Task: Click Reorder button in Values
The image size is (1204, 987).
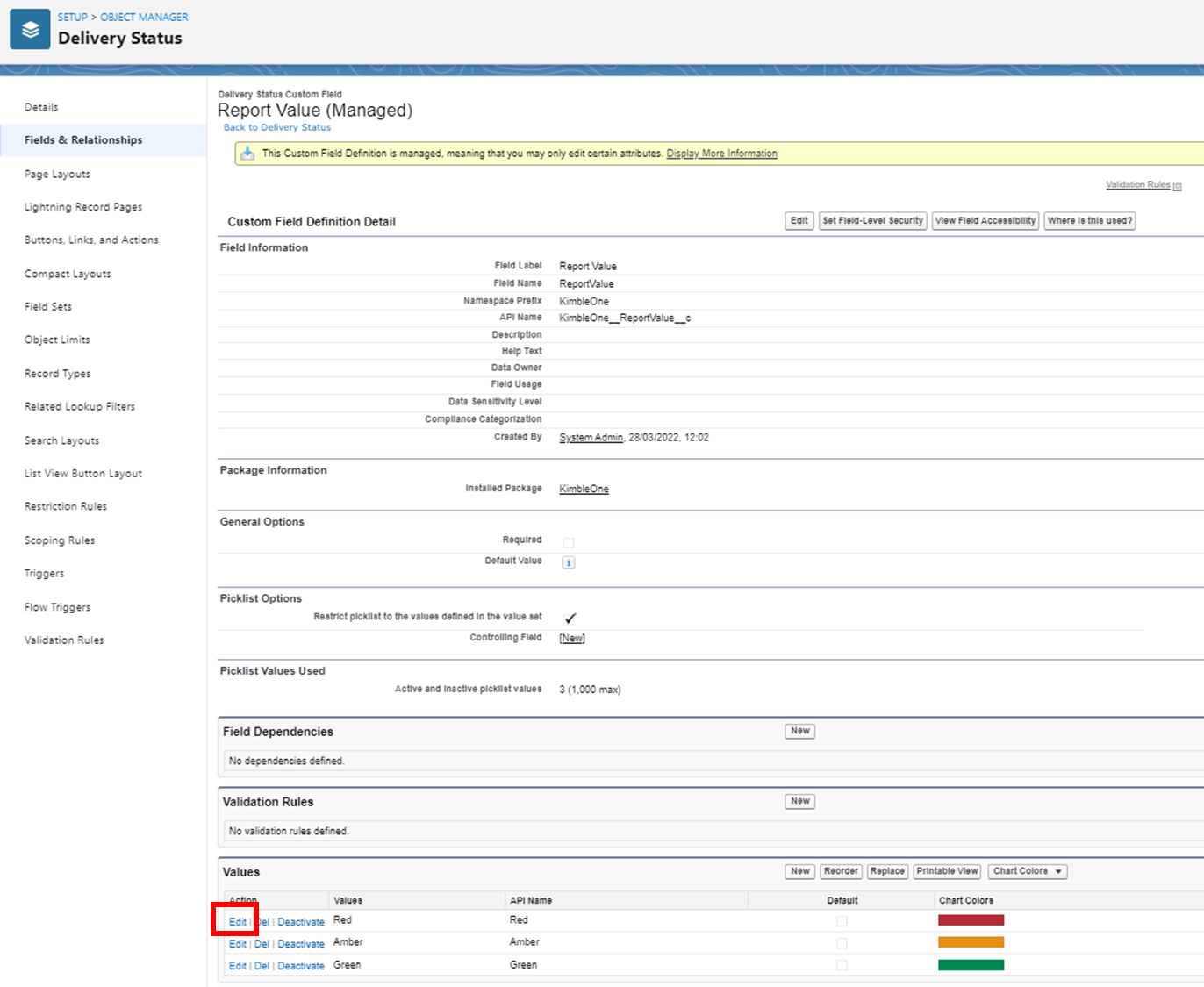Action: tap(841, 871)
